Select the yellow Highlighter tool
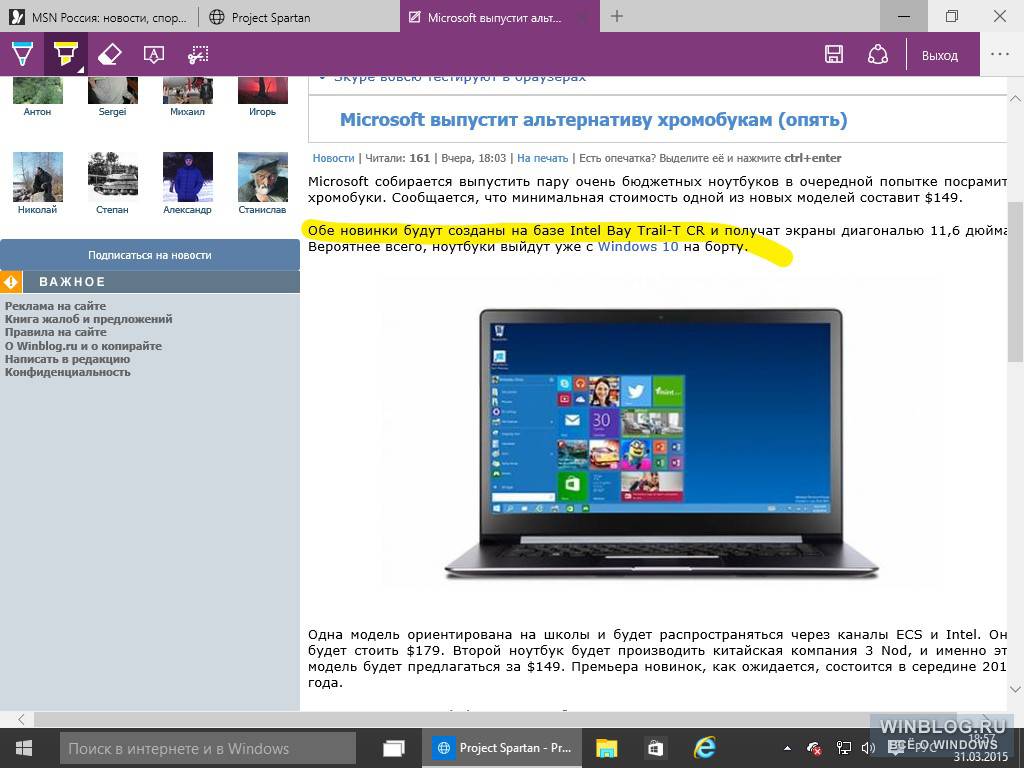Screen dimensions: 1024x768 pyautogui.click(x=65, y=54)
